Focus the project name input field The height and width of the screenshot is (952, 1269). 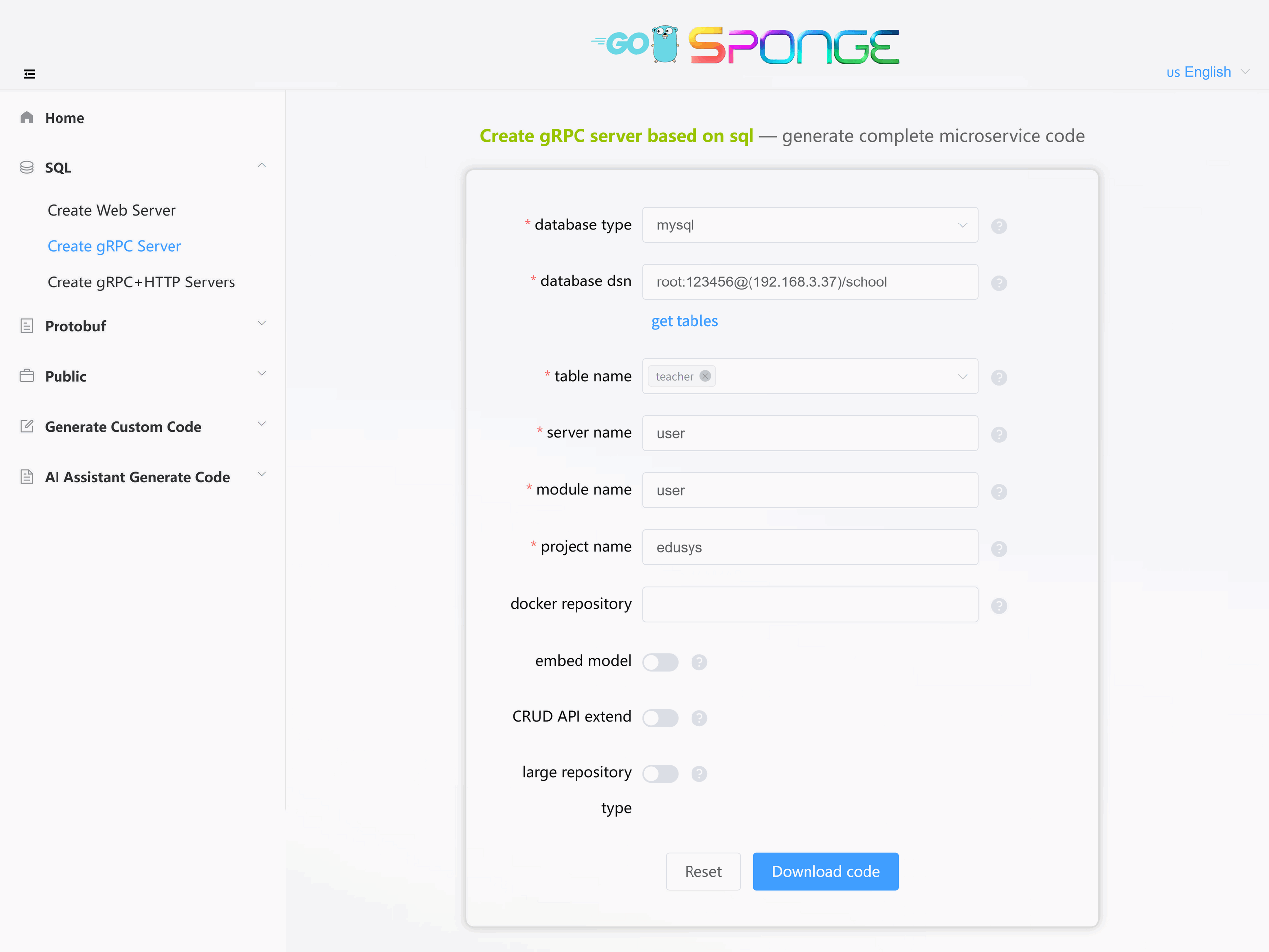(809, 547)
